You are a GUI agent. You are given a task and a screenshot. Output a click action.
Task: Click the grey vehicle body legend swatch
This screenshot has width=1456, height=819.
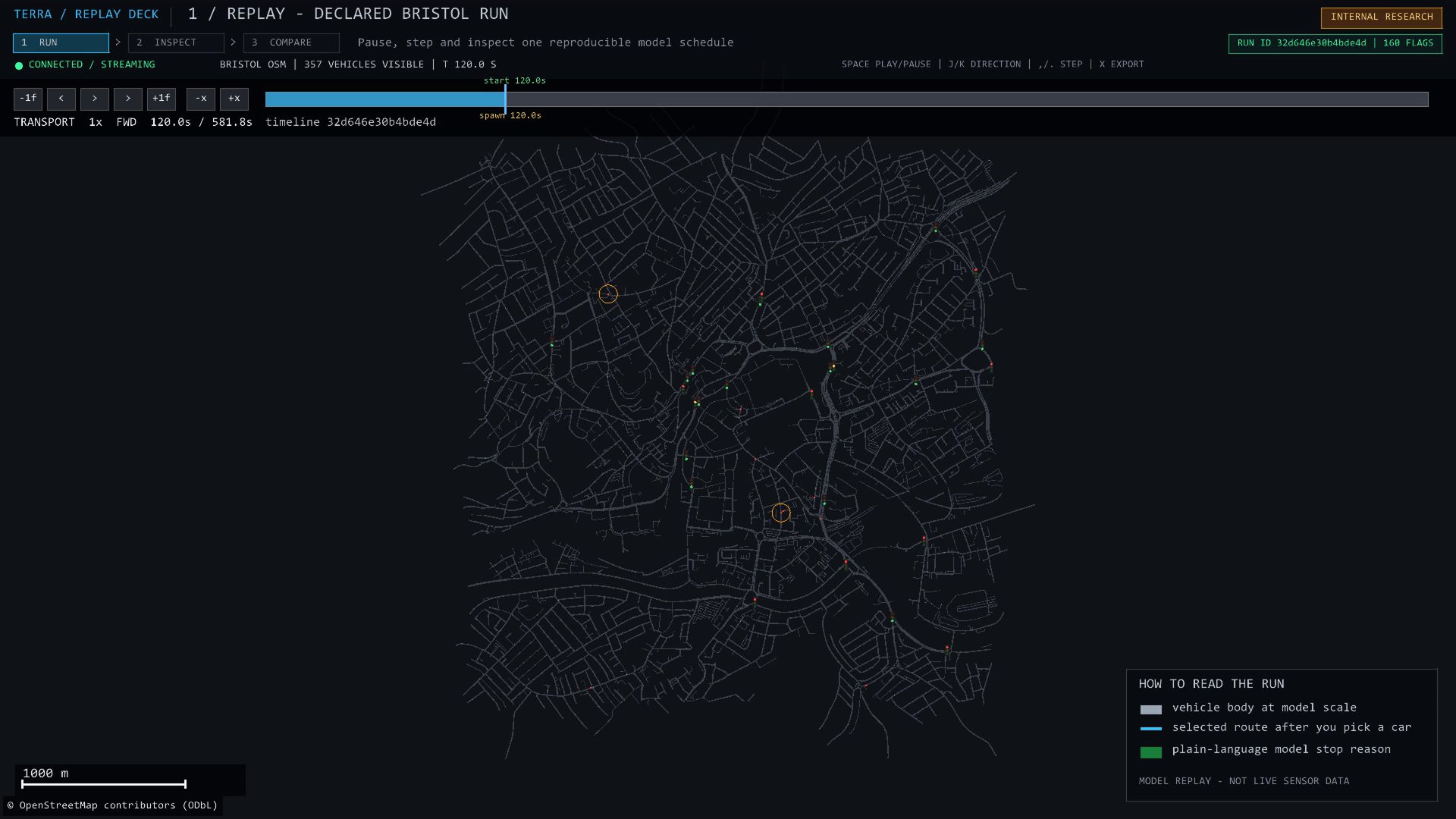[1150, 710]
